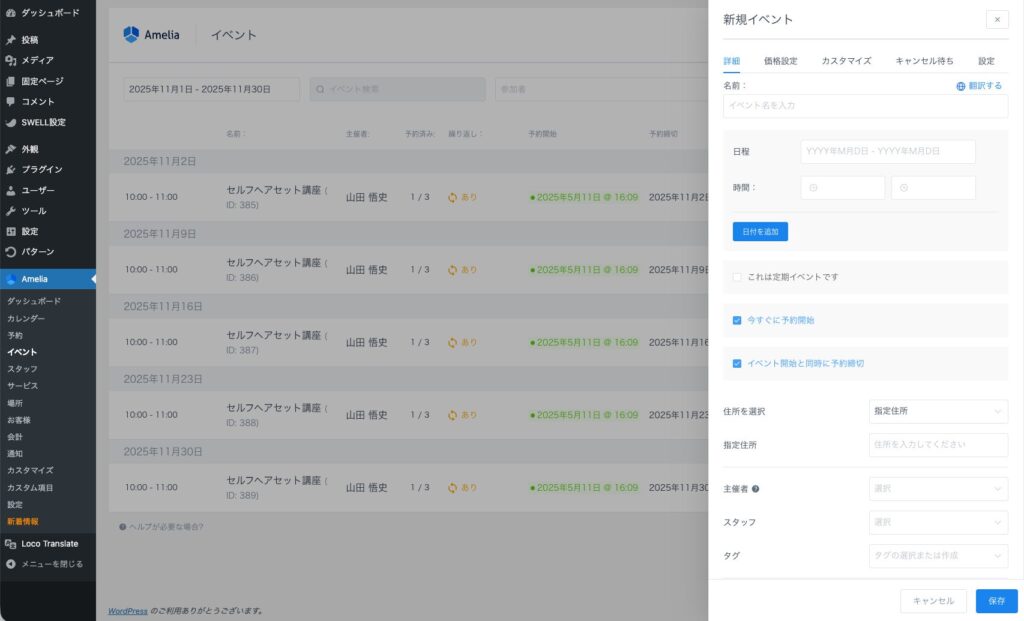This screenshot has height=621, width=1024.
Task: Click the globe translate icon beside 翻訳する
Action: [961, 86]
